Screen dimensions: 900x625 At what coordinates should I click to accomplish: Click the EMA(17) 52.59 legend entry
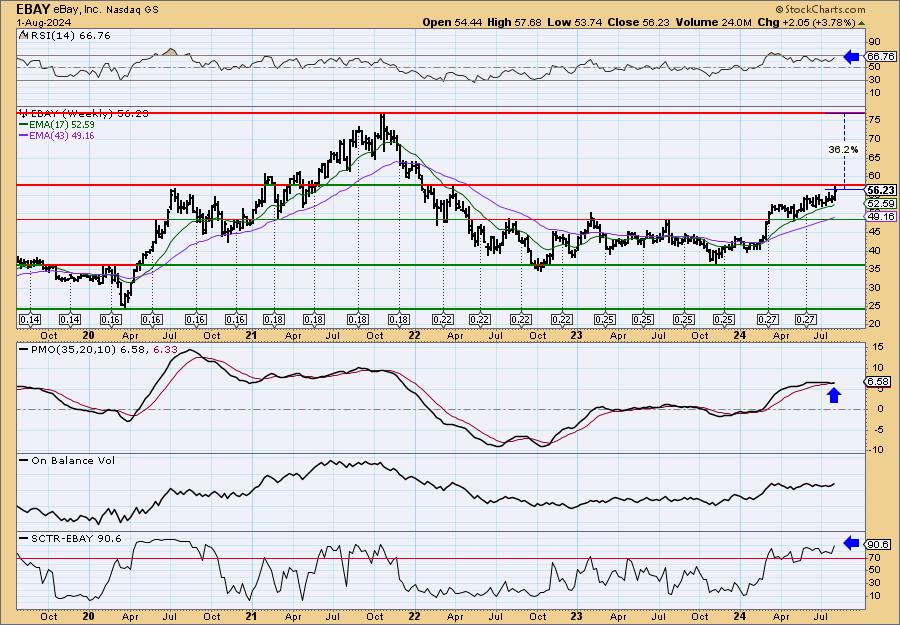(x=57, y=125)
